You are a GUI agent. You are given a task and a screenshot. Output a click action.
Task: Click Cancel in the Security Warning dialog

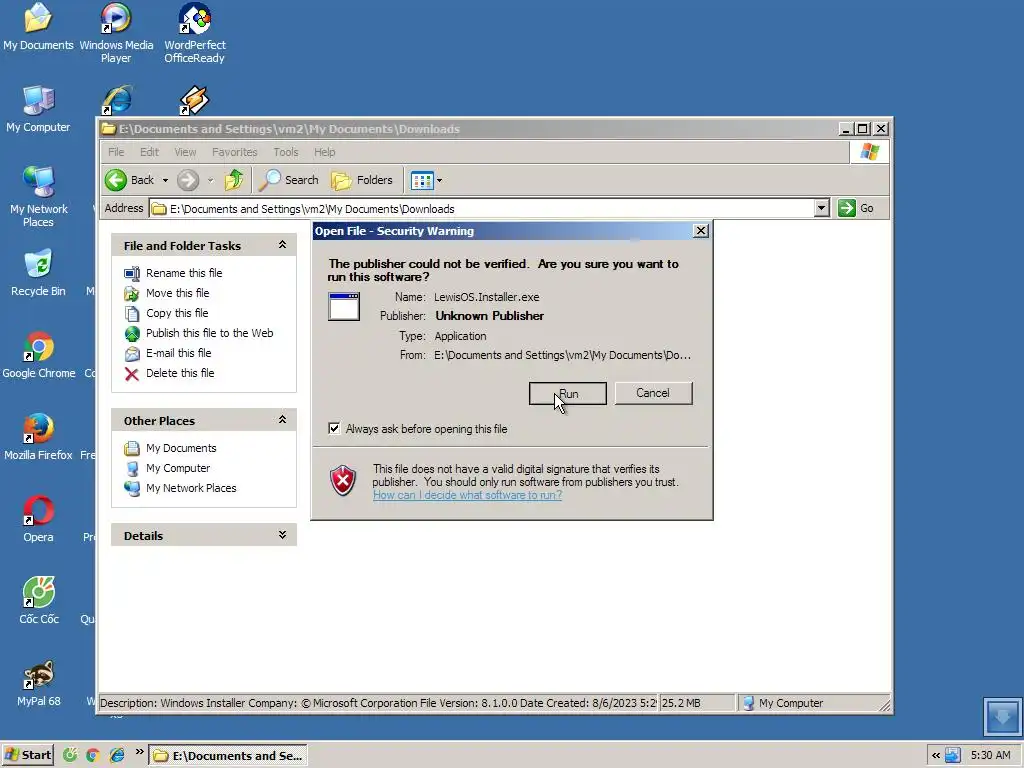point(653,393)
